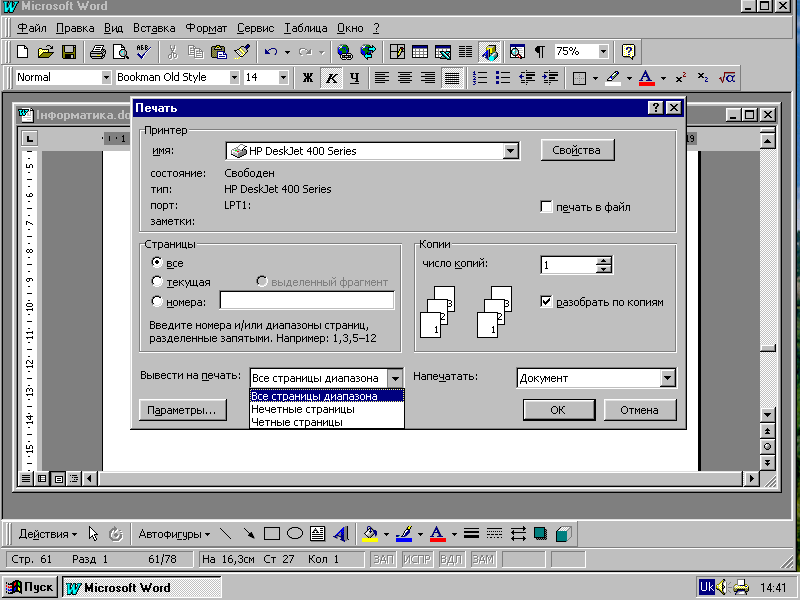Select the Rectangle drawing tool
The image size is (800, 600).
point(271,534)
